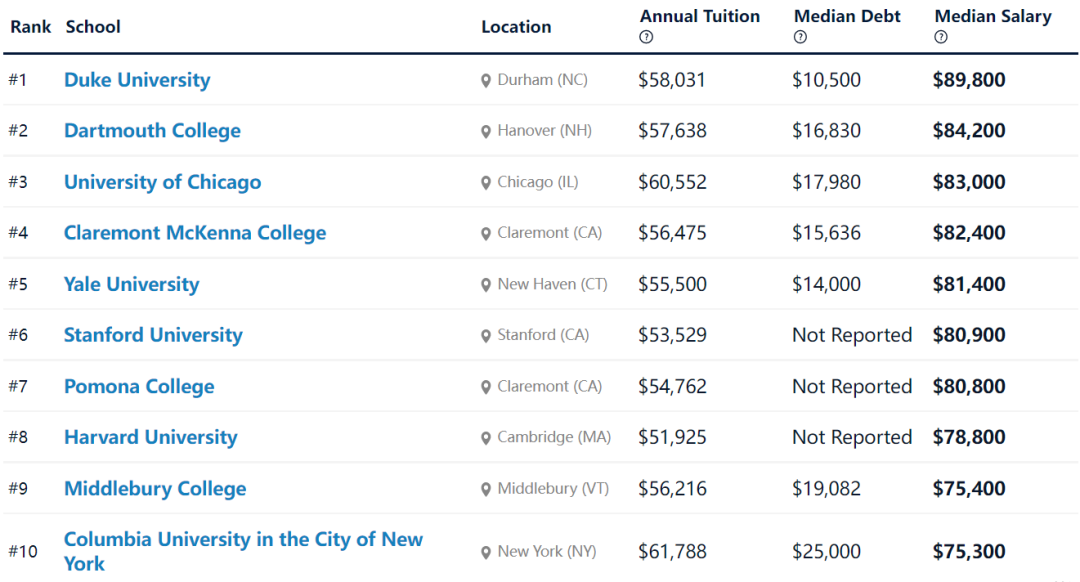Open the Dartmouth College link
1080x582 pixels.
[152, 131]
